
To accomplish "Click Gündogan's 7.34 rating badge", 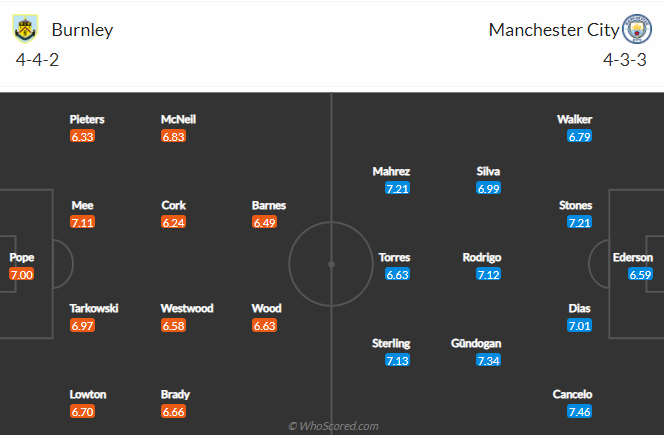I will 489,360.
